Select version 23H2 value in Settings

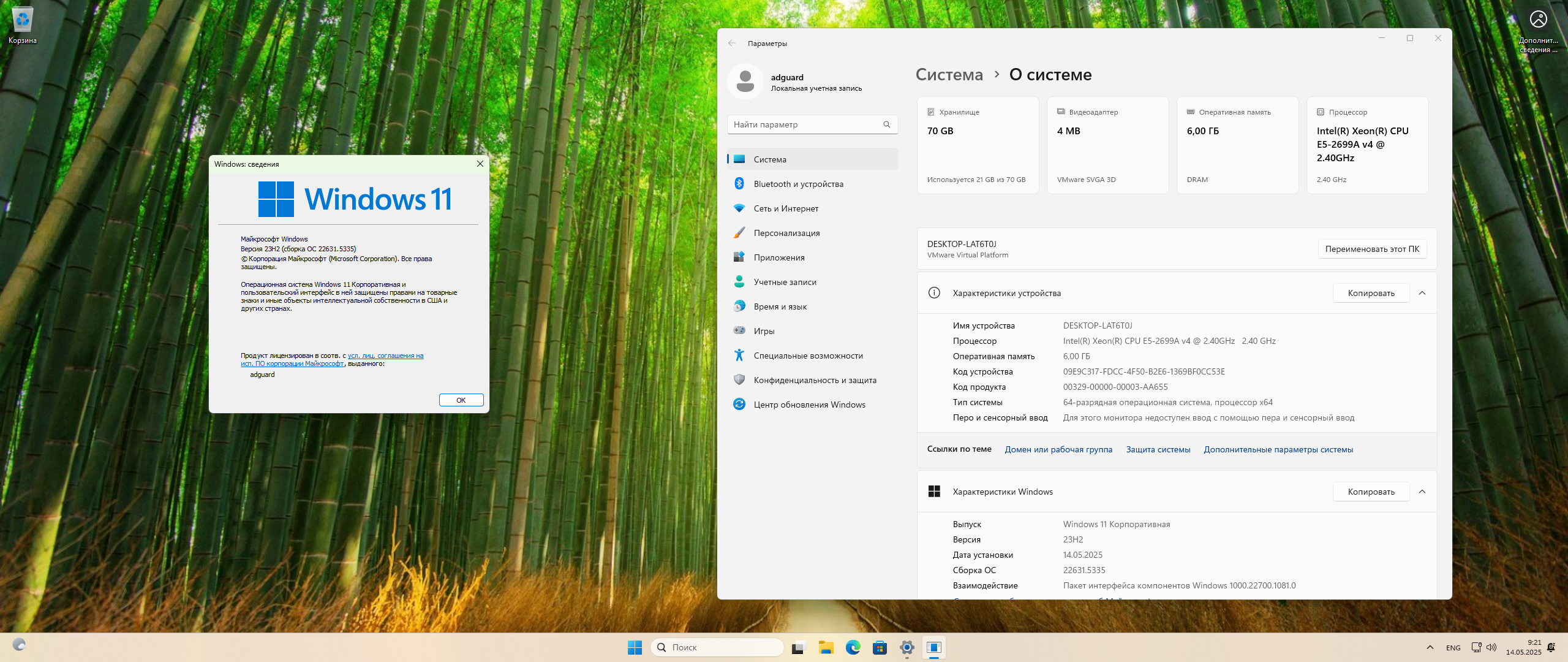[1072, 539]
